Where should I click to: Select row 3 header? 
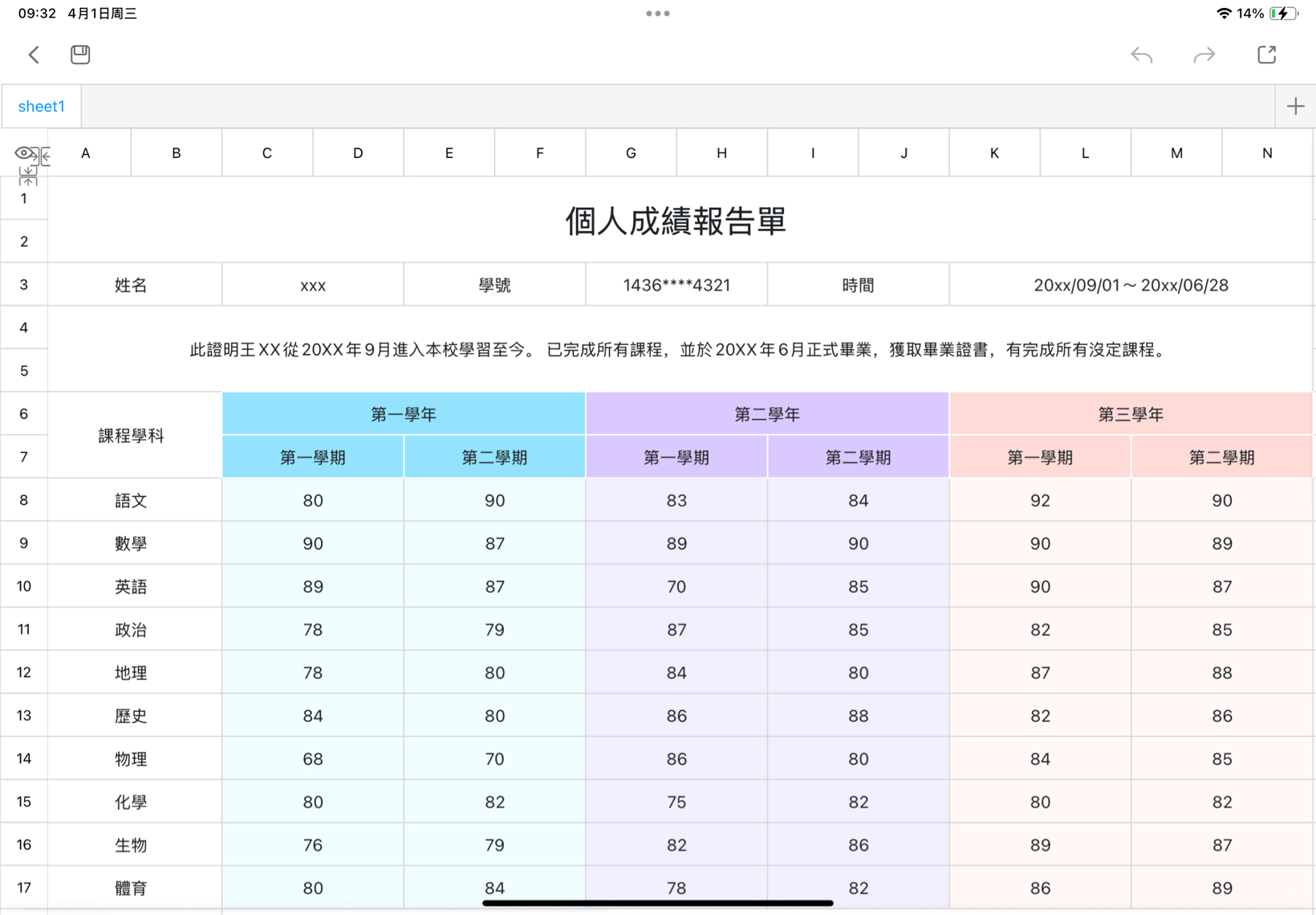[x=24, y=284]
